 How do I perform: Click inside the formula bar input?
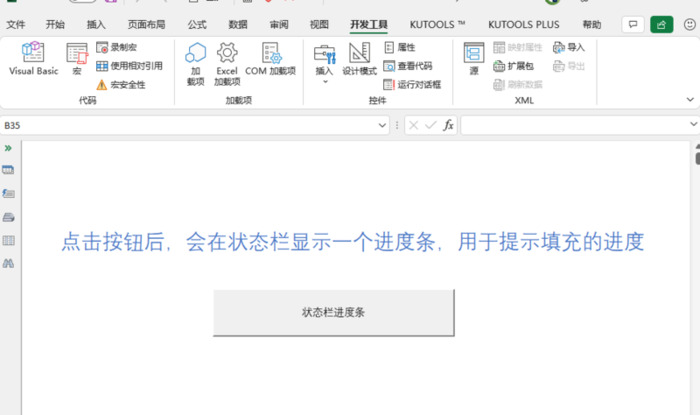tap(575, 125)
